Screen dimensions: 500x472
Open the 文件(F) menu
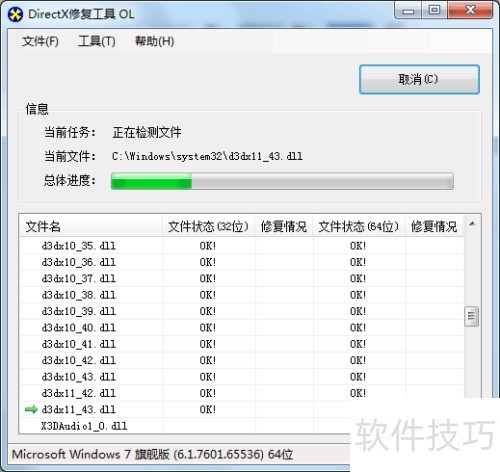pos(40,41)
